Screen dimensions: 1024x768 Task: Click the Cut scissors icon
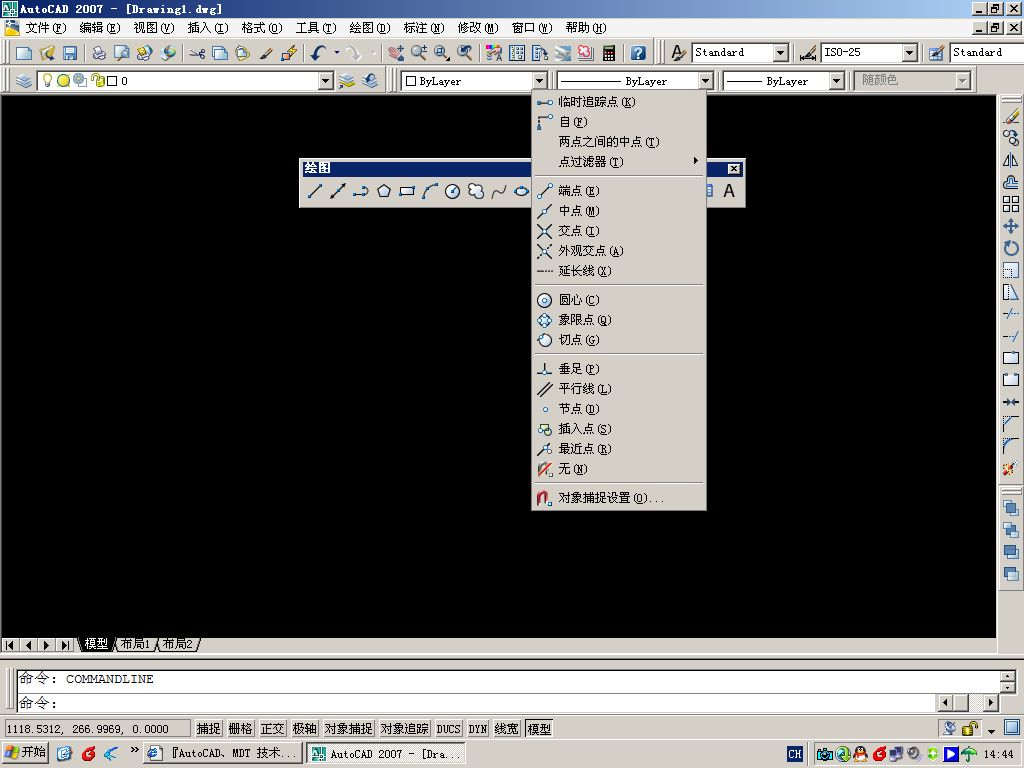click(197, 53)
